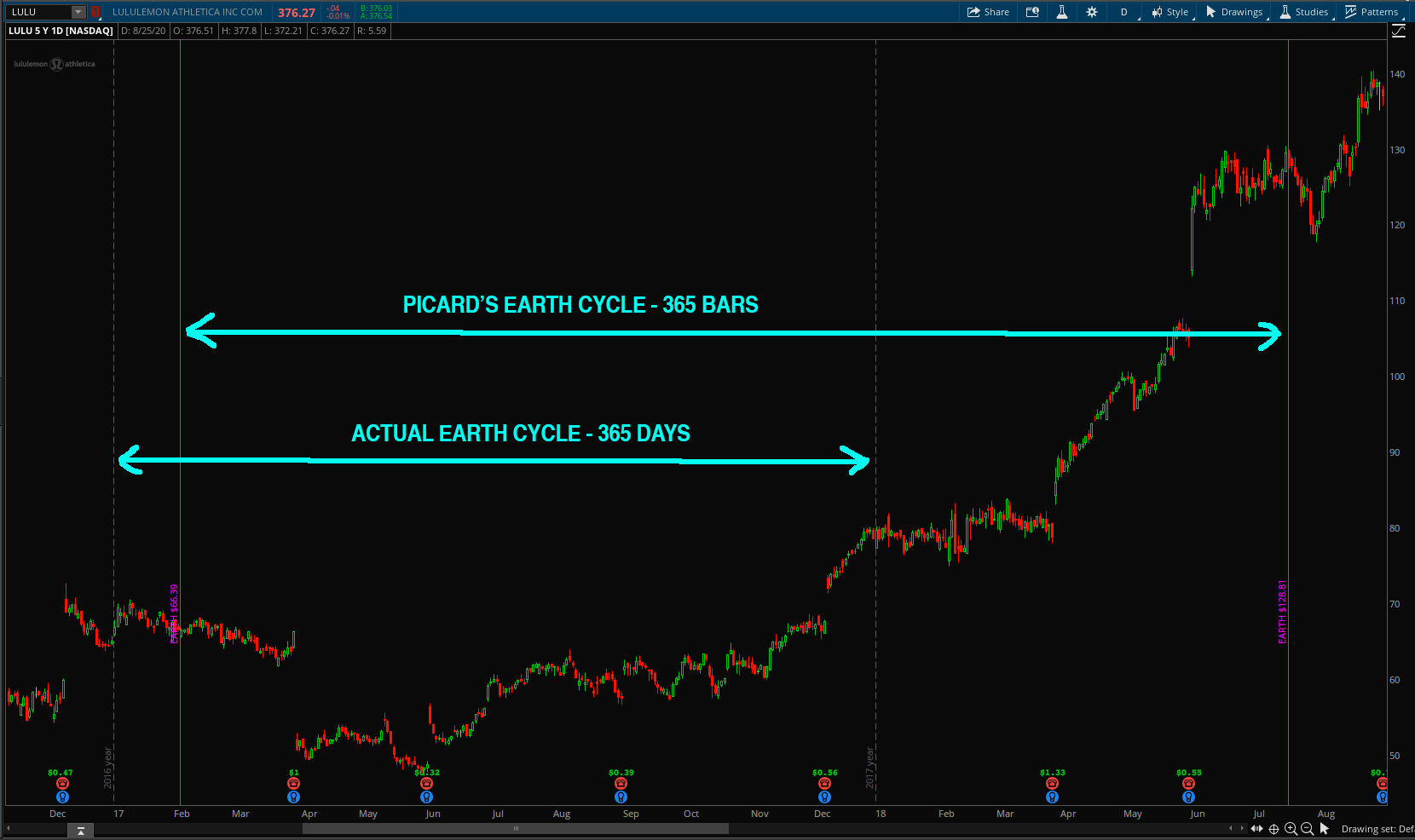
Task: Open the D aggregation period dropdown
Action: click(x=1125, y=12)
